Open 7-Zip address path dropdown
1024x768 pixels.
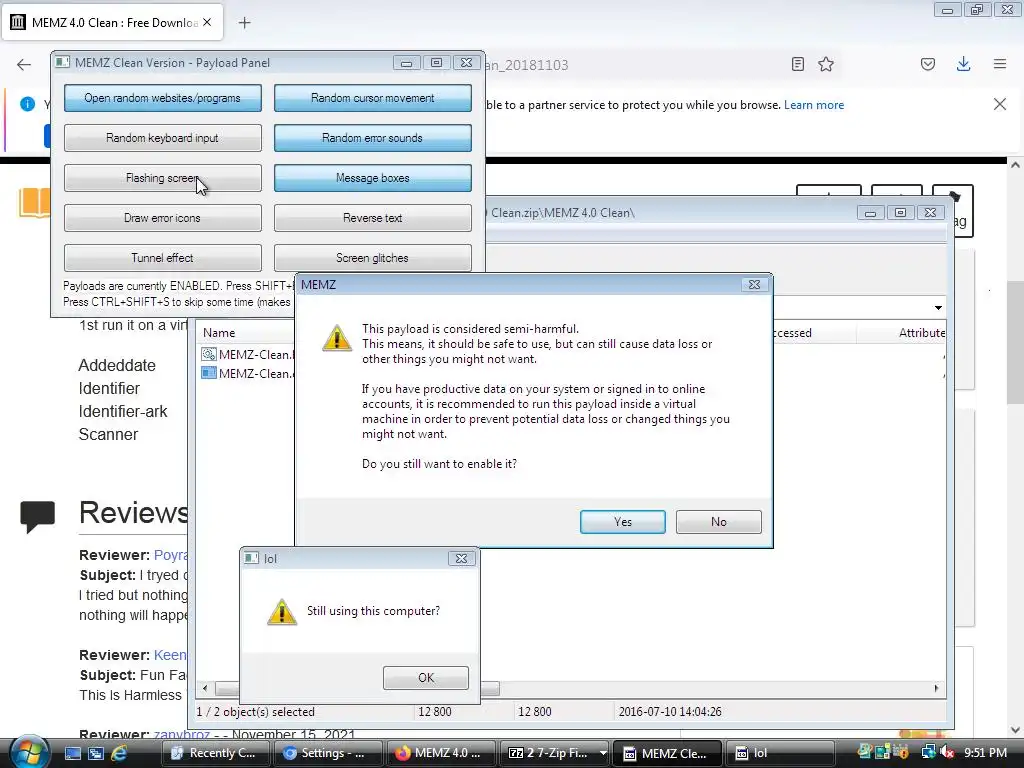click(938, 308)
